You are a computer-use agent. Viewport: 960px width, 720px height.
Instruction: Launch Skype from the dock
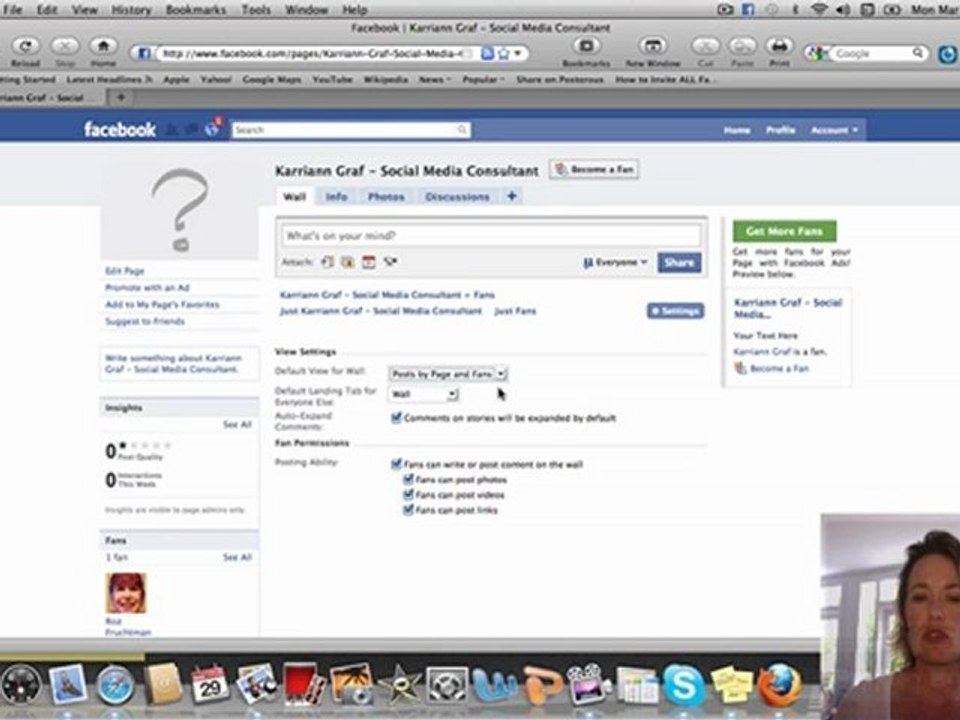point(683,684)
